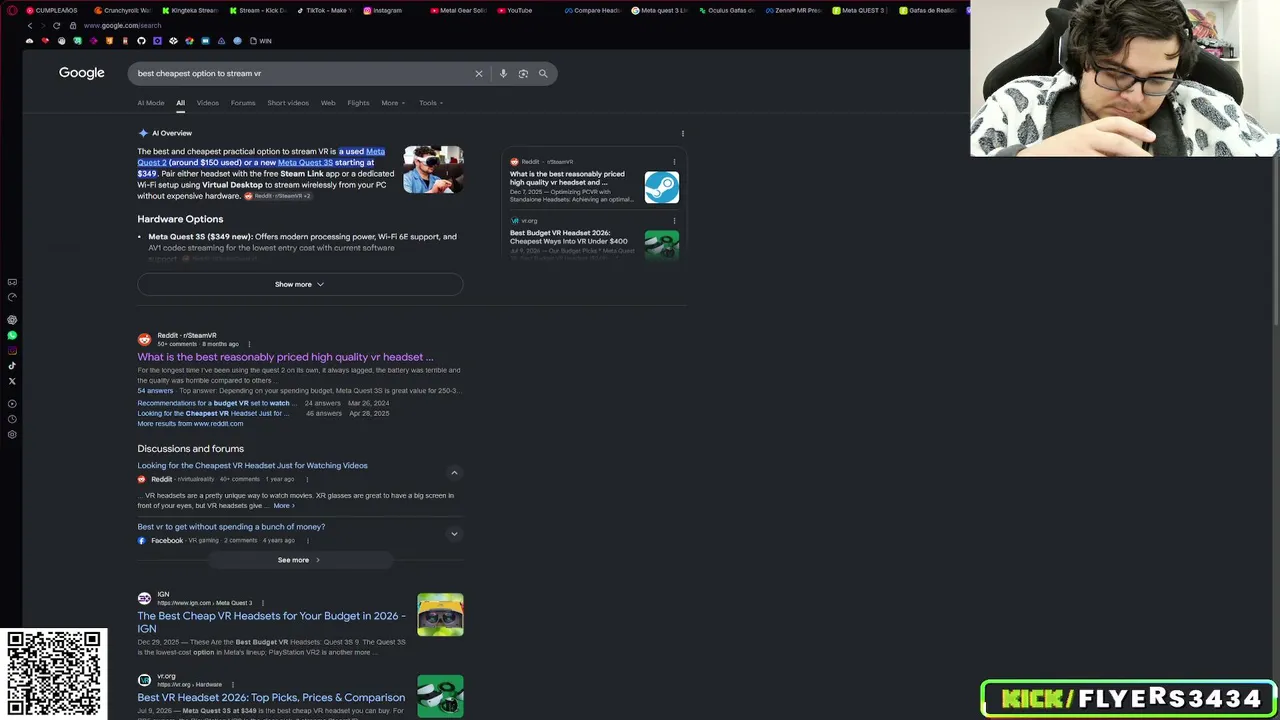Select the Videos search tab
The height and width of the screenshot is (720, 1280).
[x=207, y=103]
